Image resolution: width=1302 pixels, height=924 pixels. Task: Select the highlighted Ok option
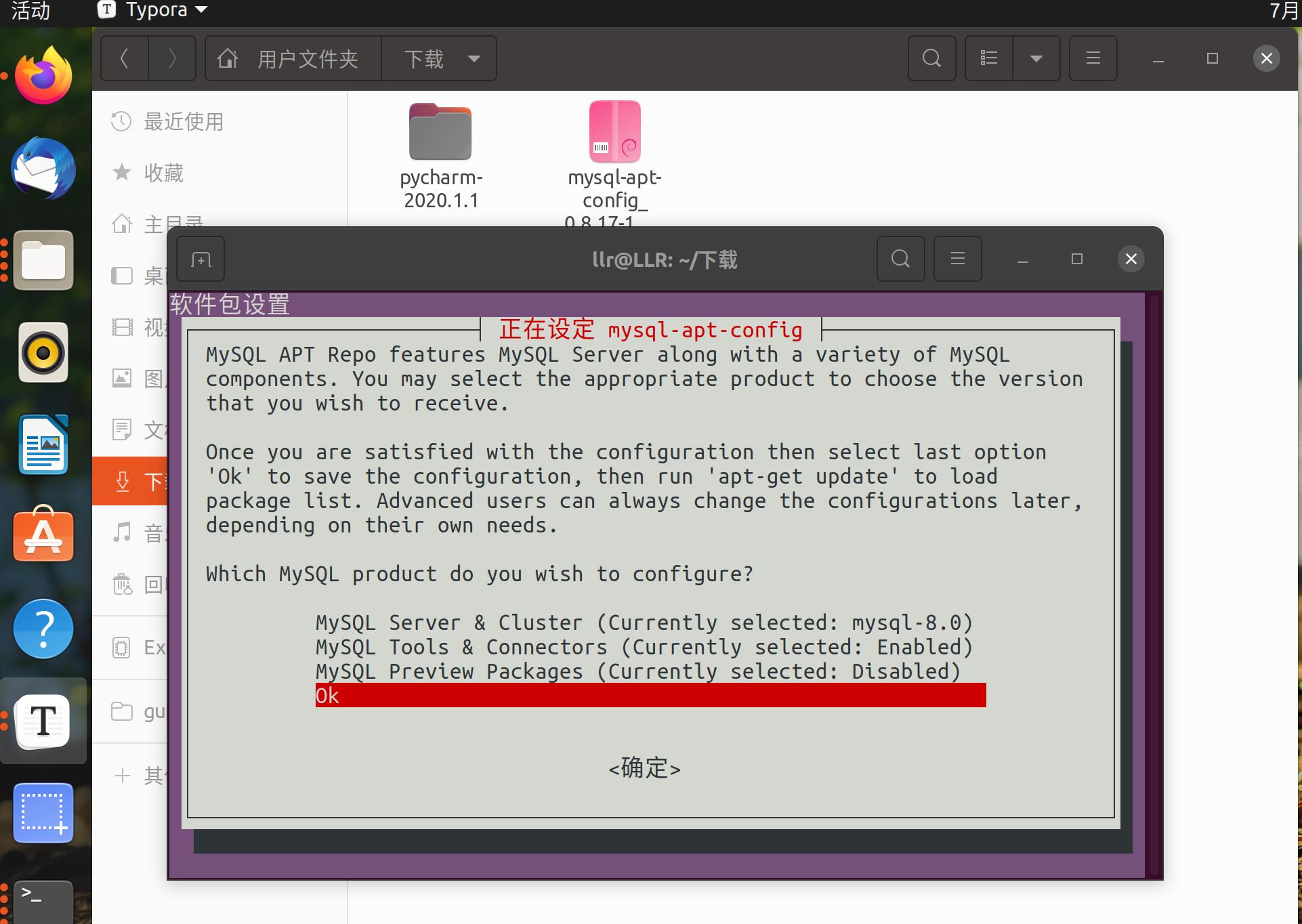click(650, 696)
